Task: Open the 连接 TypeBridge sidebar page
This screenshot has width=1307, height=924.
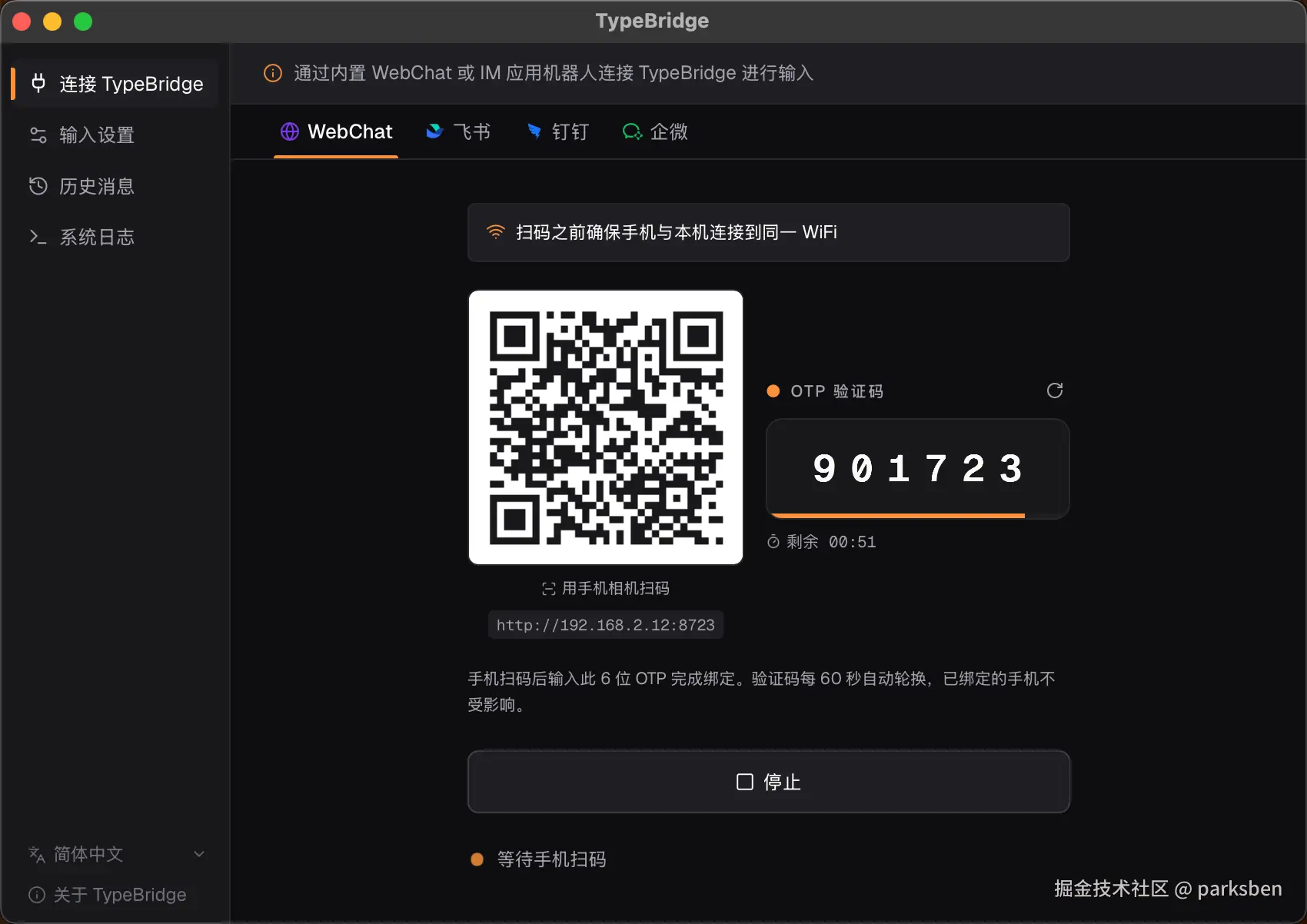Action: point(115,83)
